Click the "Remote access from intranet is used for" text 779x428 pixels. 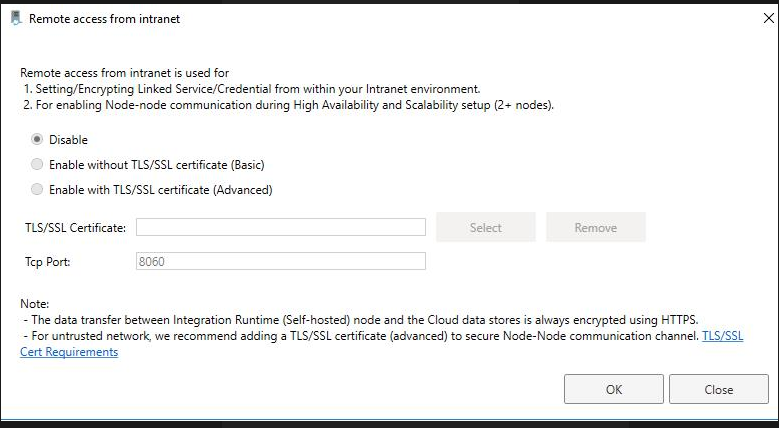click(125, 73)
